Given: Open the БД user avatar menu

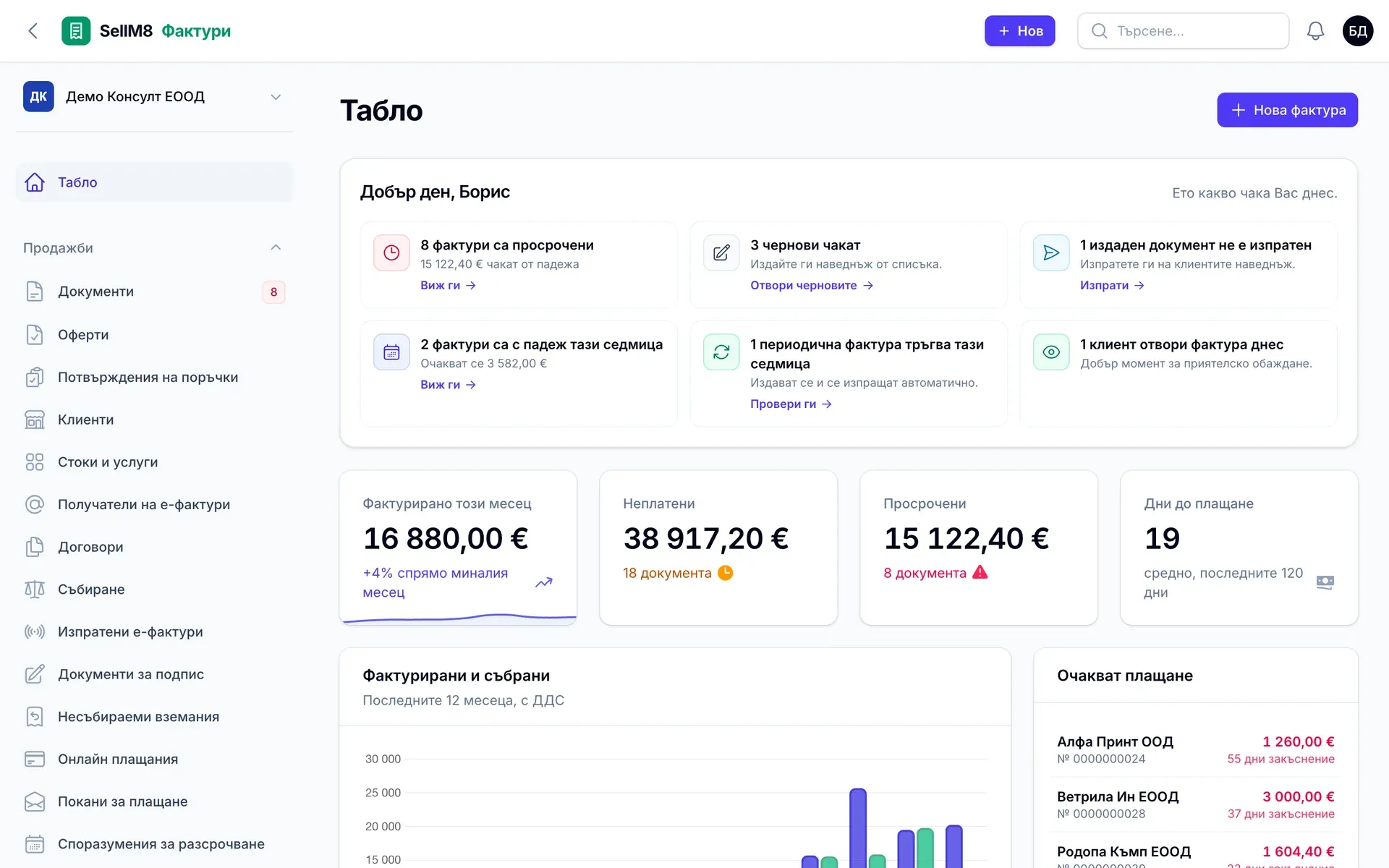Looking at the screenshot, I should tap(1358, 31).
